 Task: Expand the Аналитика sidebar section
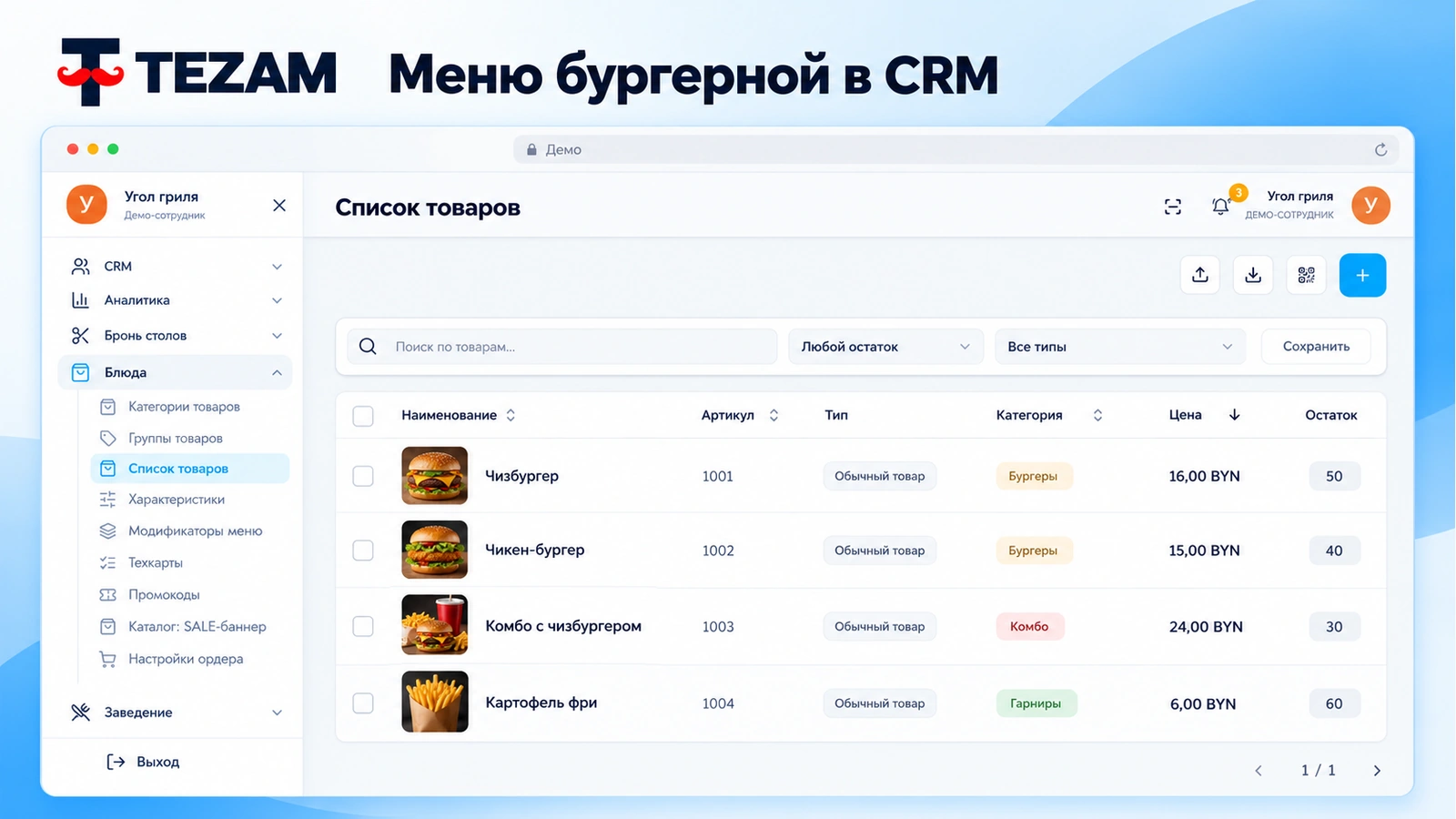tap(175, 300)
